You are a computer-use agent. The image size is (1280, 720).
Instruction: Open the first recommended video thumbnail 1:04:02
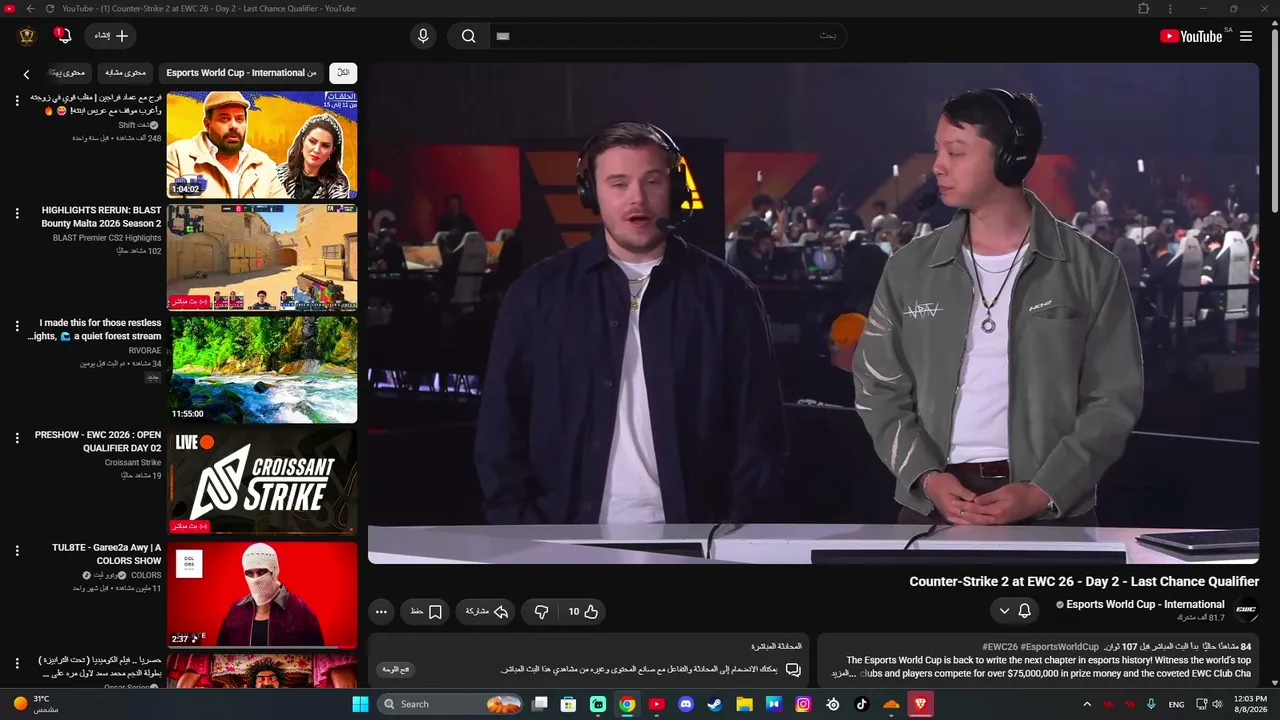262,145
